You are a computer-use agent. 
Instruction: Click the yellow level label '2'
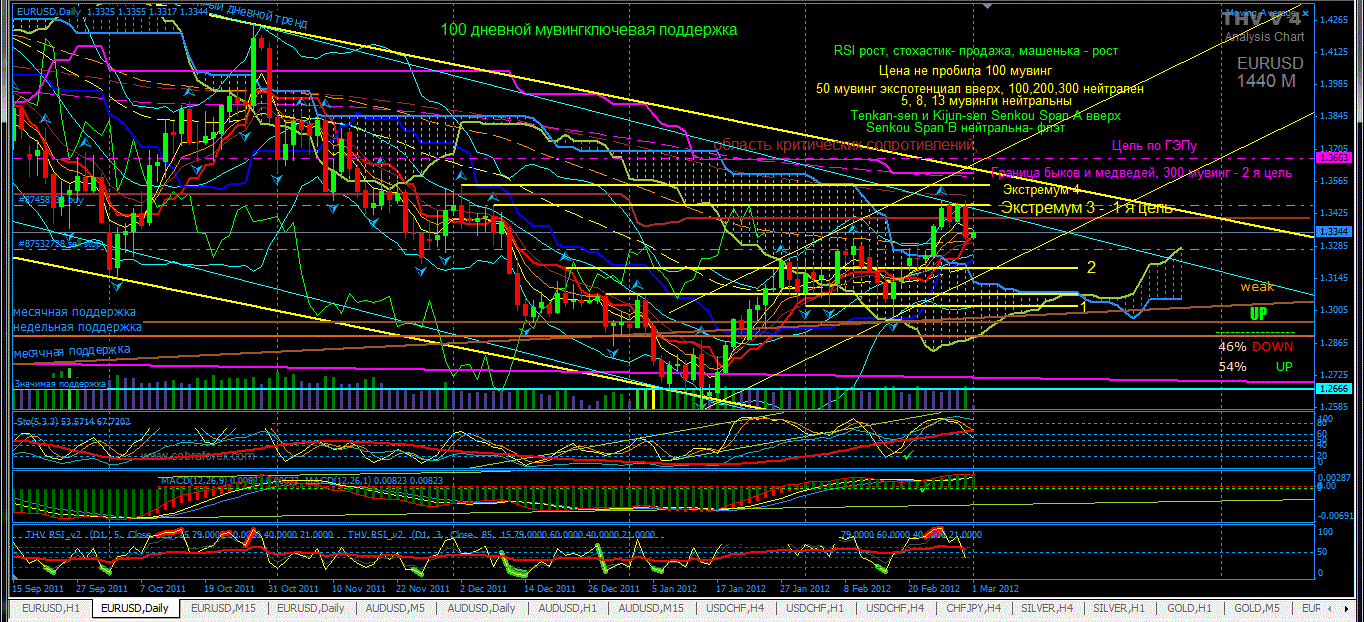[x=1092, y=268]
